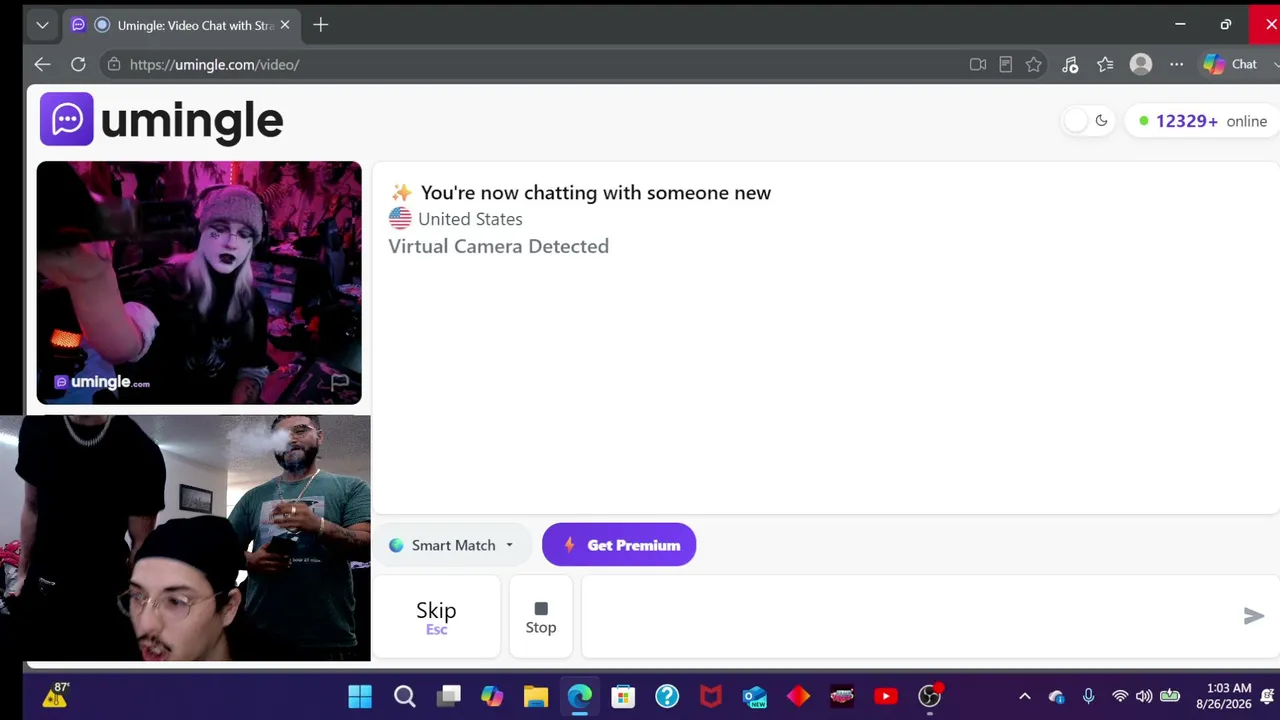Skip to the next stranger
The width and height of the screenshot is (1280, 720).
[436, 616]
